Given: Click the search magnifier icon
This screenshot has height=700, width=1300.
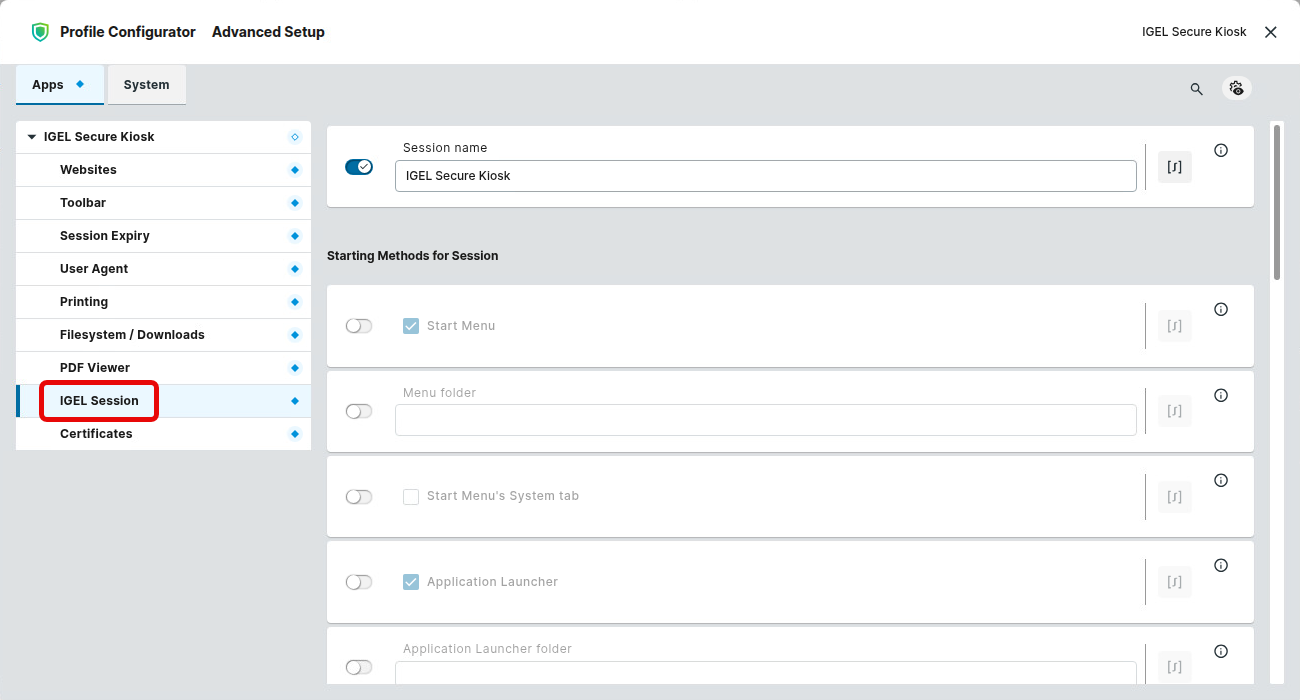Looking at the screenshot, I should pyautogui.click(x=1196, y=89).
